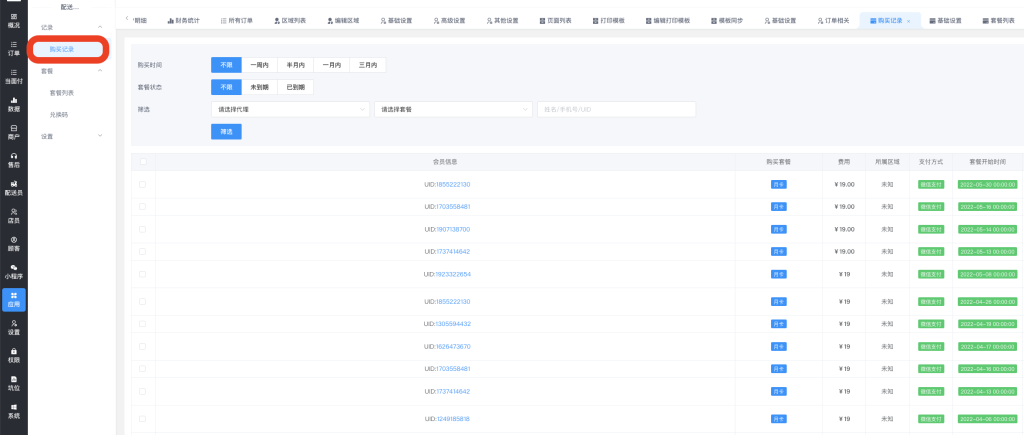Open the 请选择套餐 dropdown
Screen dimensions: 1024x435
click(x=453, y=109)
